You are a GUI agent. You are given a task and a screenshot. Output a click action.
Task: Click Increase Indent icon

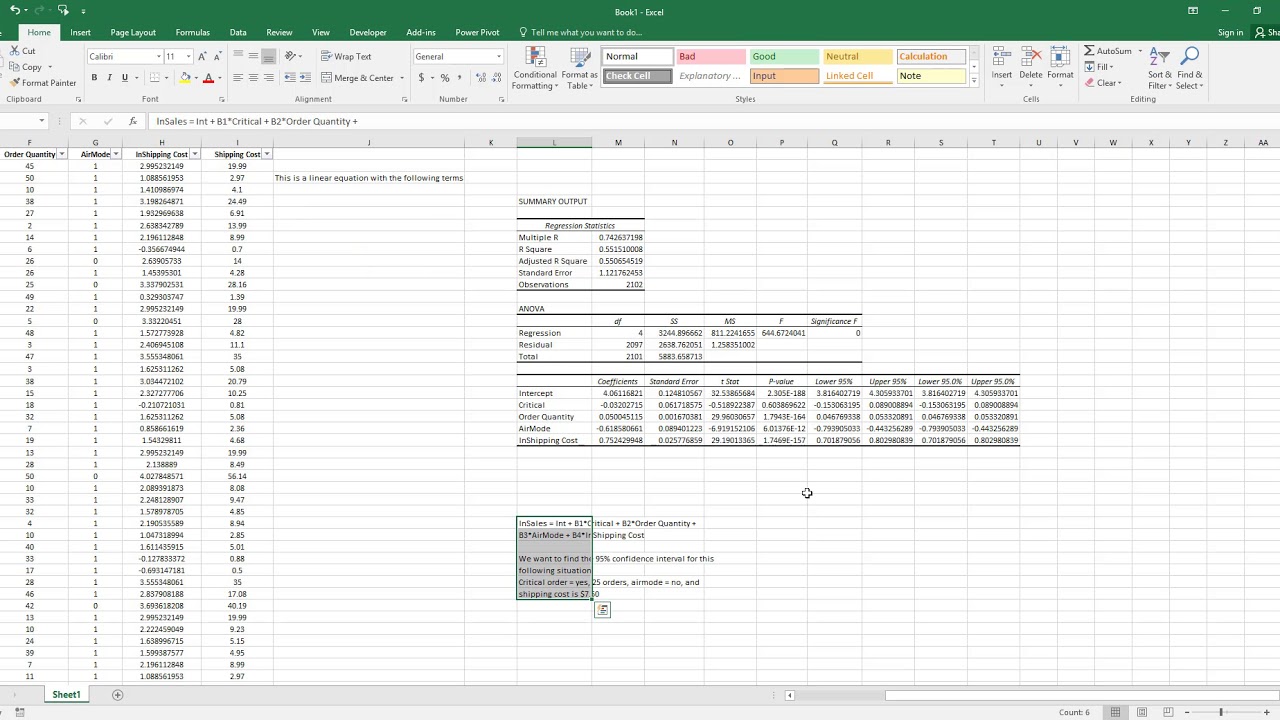coord(304,78)
